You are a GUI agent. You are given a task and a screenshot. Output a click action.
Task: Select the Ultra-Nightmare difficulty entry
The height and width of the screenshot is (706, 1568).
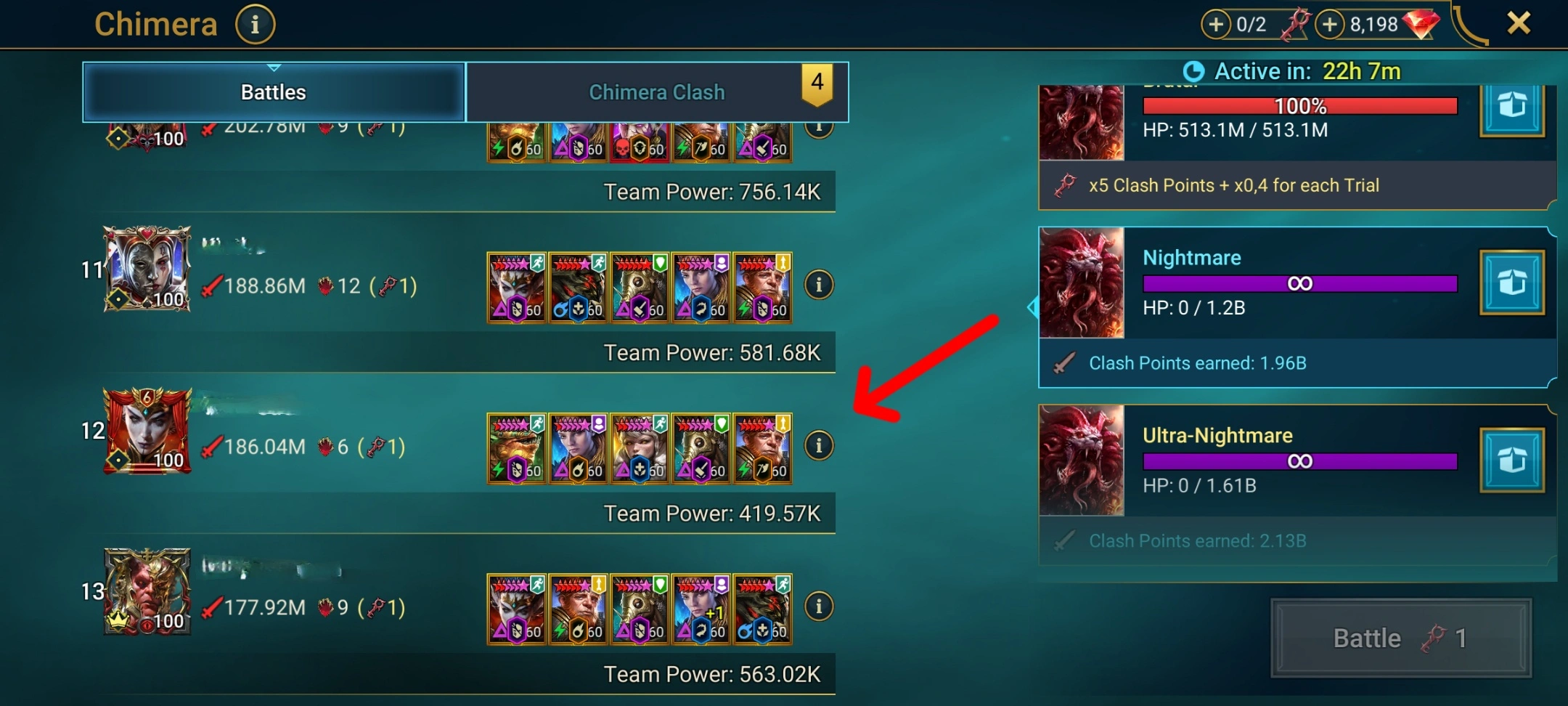point(1297,484)
